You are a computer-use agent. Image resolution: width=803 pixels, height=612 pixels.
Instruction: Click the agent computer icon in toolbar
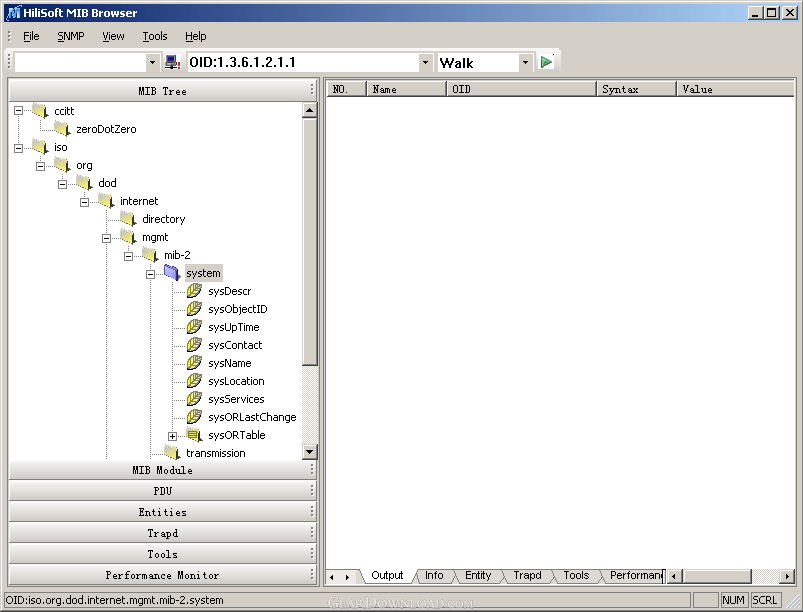coord(172,62)
